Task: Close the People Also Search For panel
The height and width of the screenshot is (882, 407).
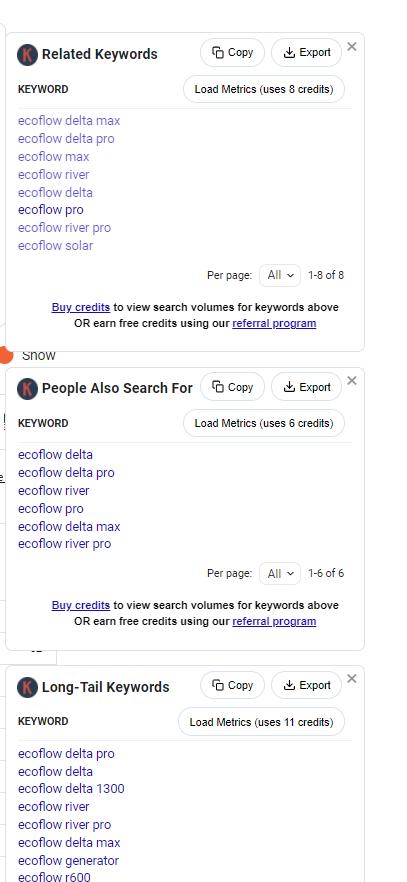Action: click(x=352, y=381)
